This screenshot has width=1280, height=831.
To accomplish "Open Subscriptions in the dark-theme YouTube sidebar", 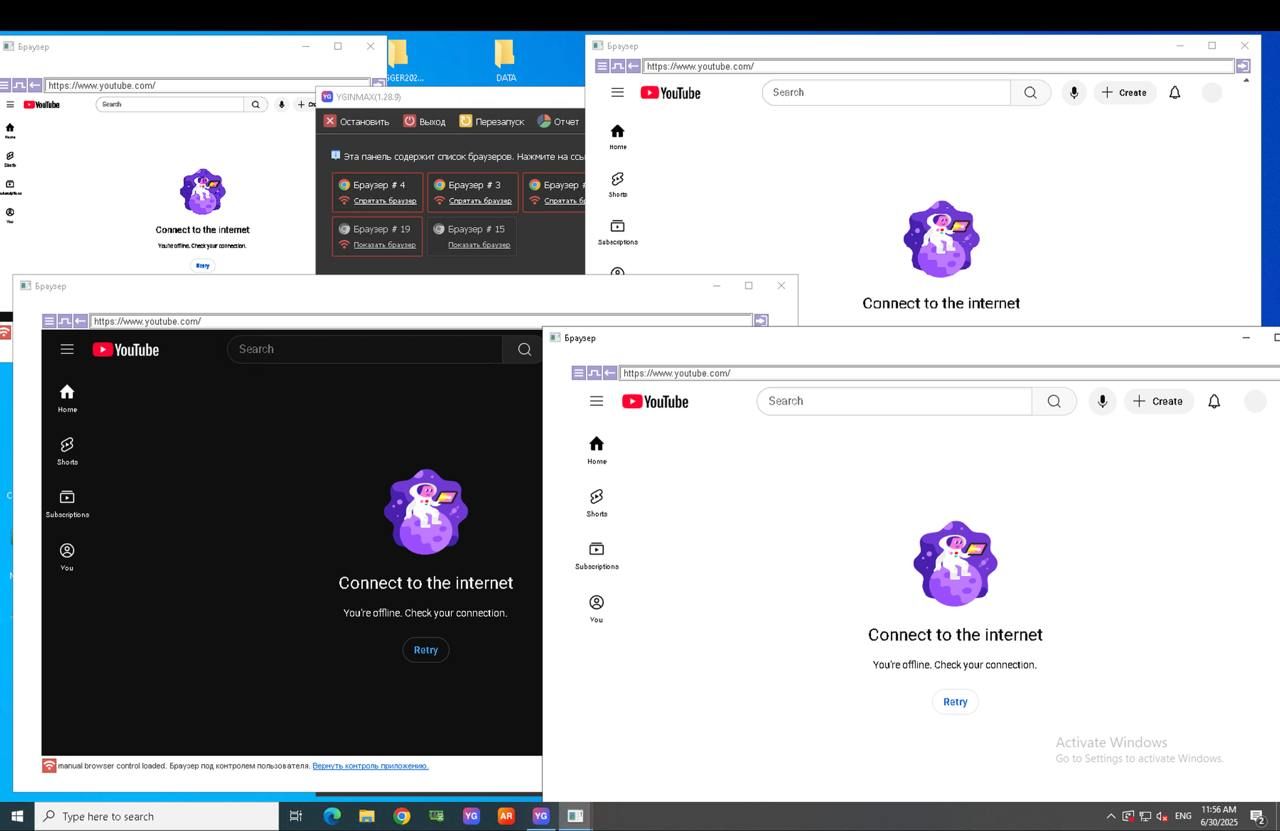I will click(x=67, y=502).
